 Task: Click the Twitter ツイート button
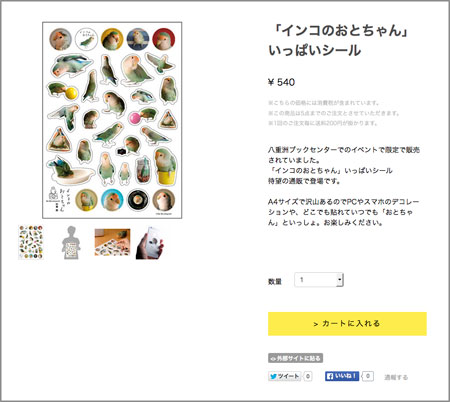point(285,376)
